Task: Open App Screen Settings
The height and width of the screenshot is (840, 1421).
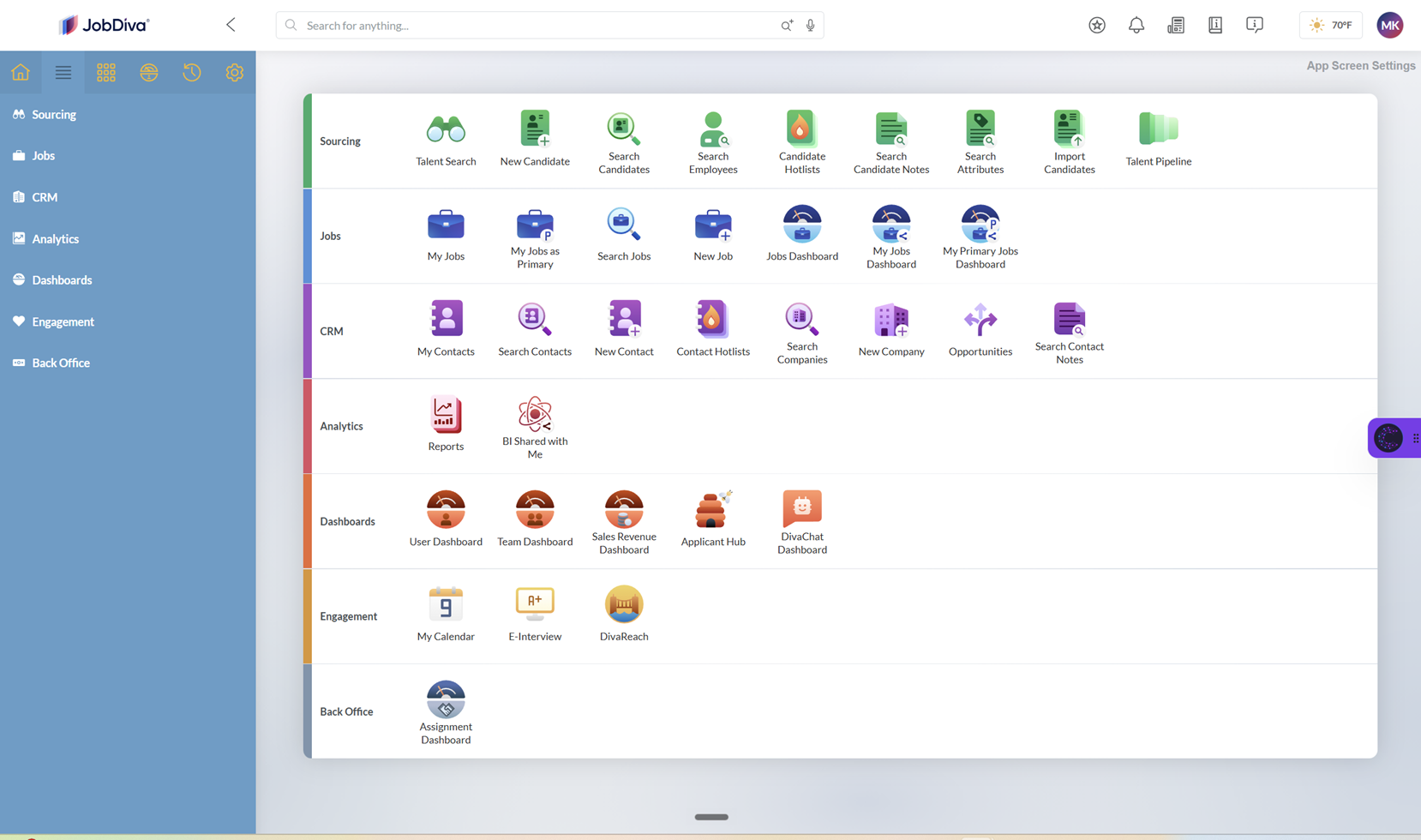Action: click(x=1360, y=65)
